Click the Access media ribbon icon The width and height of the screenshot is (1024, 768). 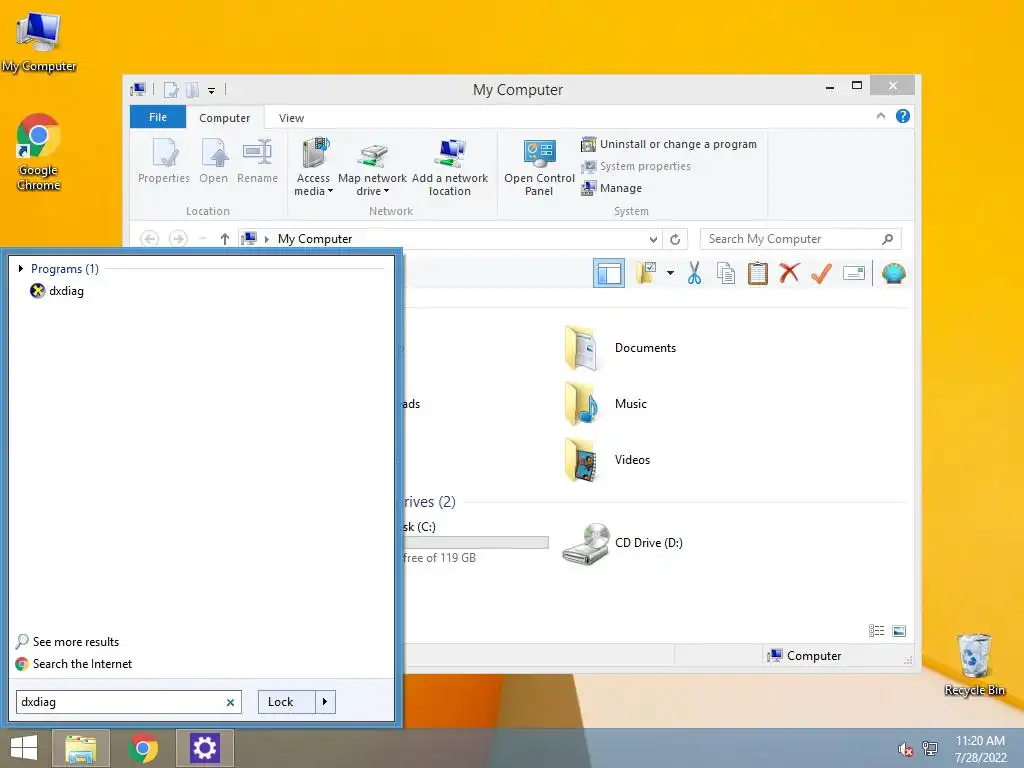tap(313, 167)
